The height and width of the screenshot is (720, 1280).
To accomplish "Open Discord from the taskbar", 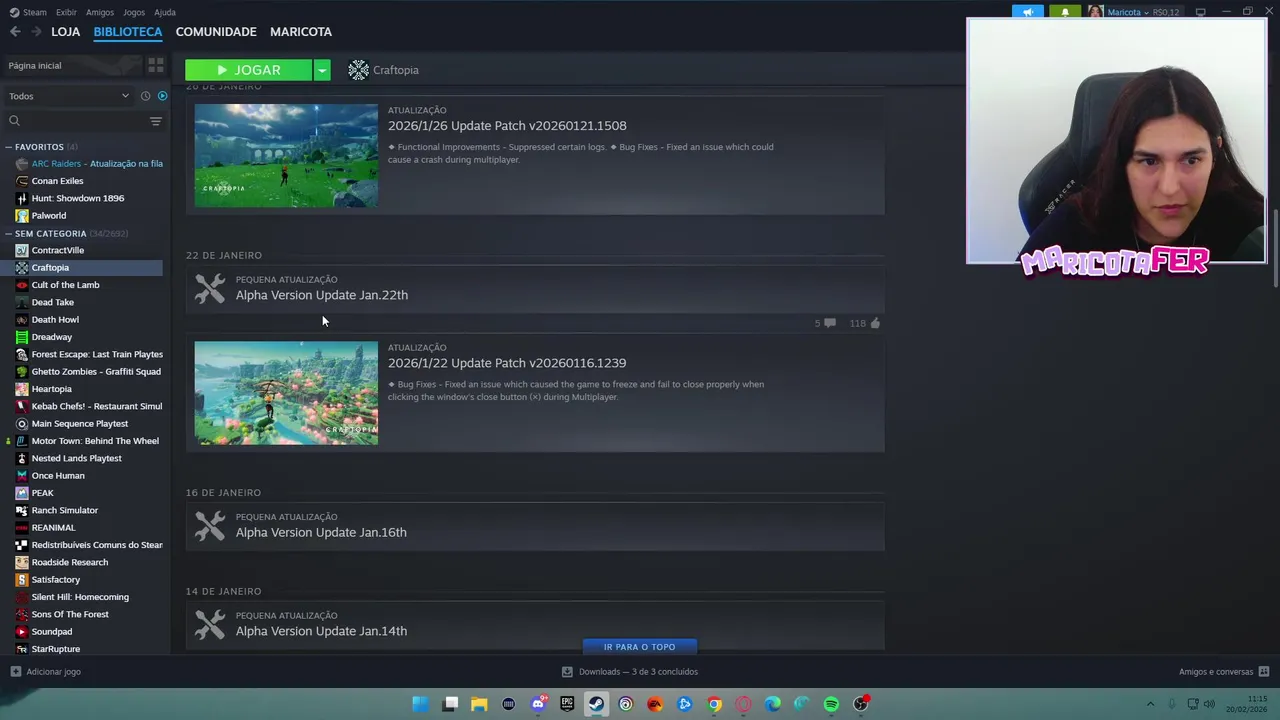I will [x=538, y=704].
